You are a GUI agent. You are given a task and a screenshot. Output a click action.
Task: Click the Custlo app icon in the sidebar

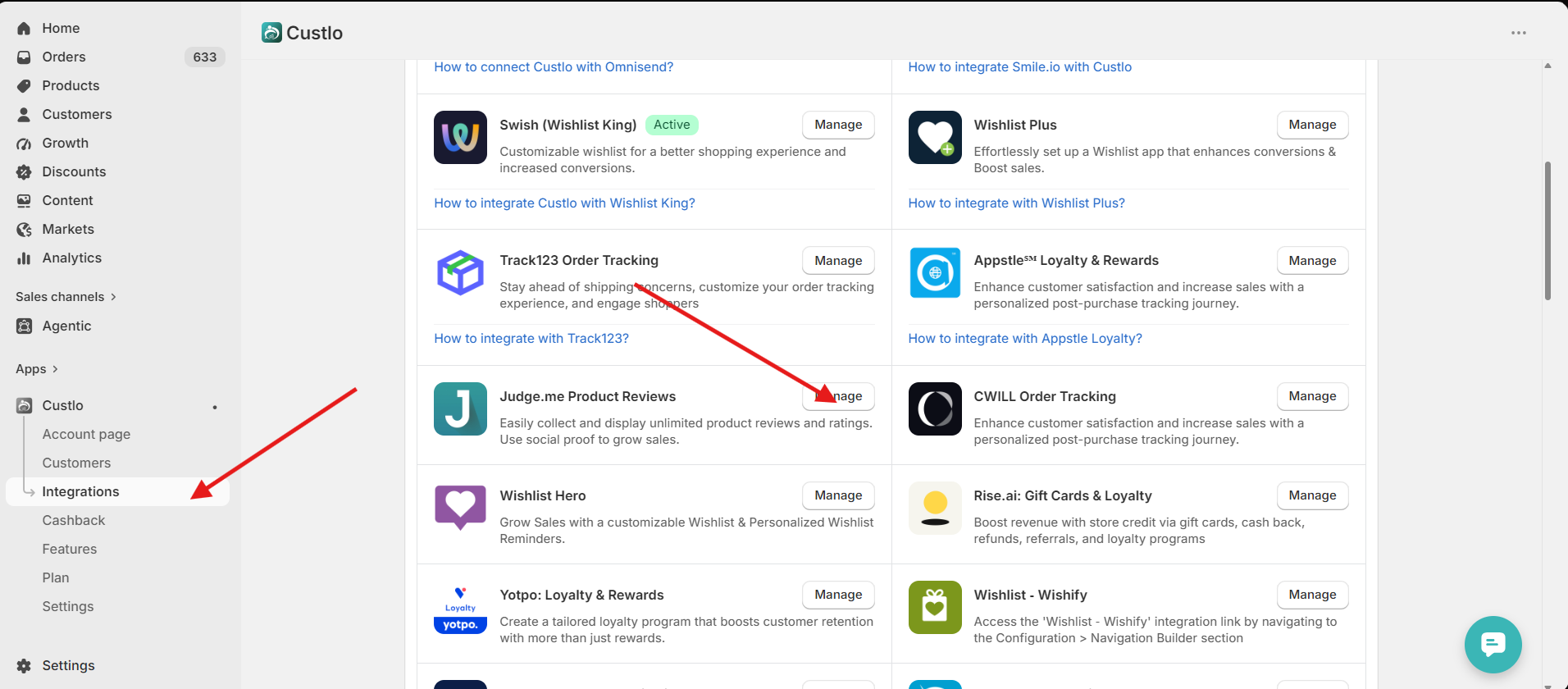(x=24, y=406)
